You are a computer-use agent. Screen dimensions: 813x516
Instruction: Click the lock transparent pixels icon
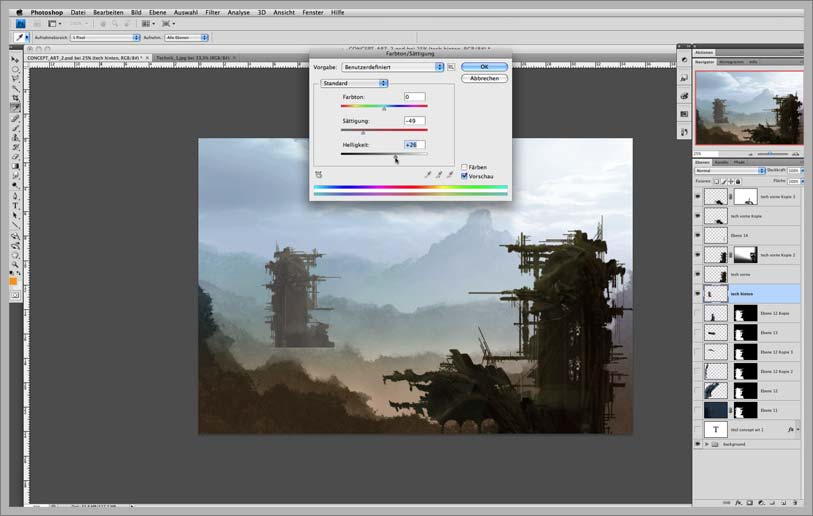(x=716, y=182)
